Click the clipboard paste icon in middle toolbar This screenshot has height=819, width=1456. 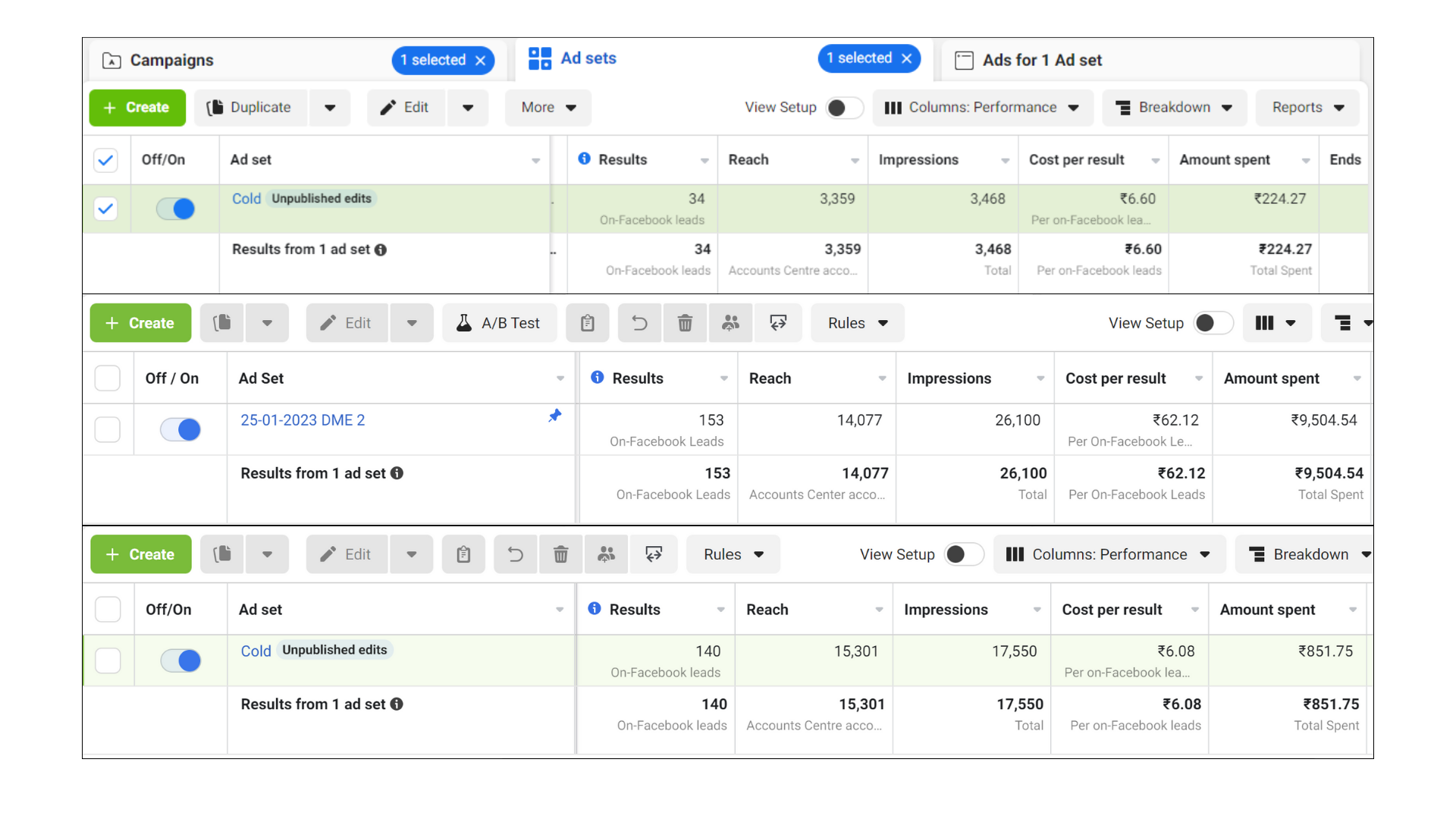[587, 323]
